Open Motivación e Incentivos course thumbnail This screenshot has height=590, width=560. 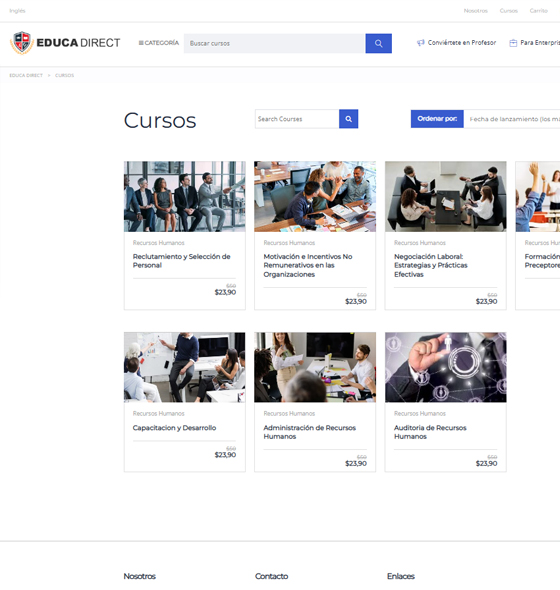point(315,196)
